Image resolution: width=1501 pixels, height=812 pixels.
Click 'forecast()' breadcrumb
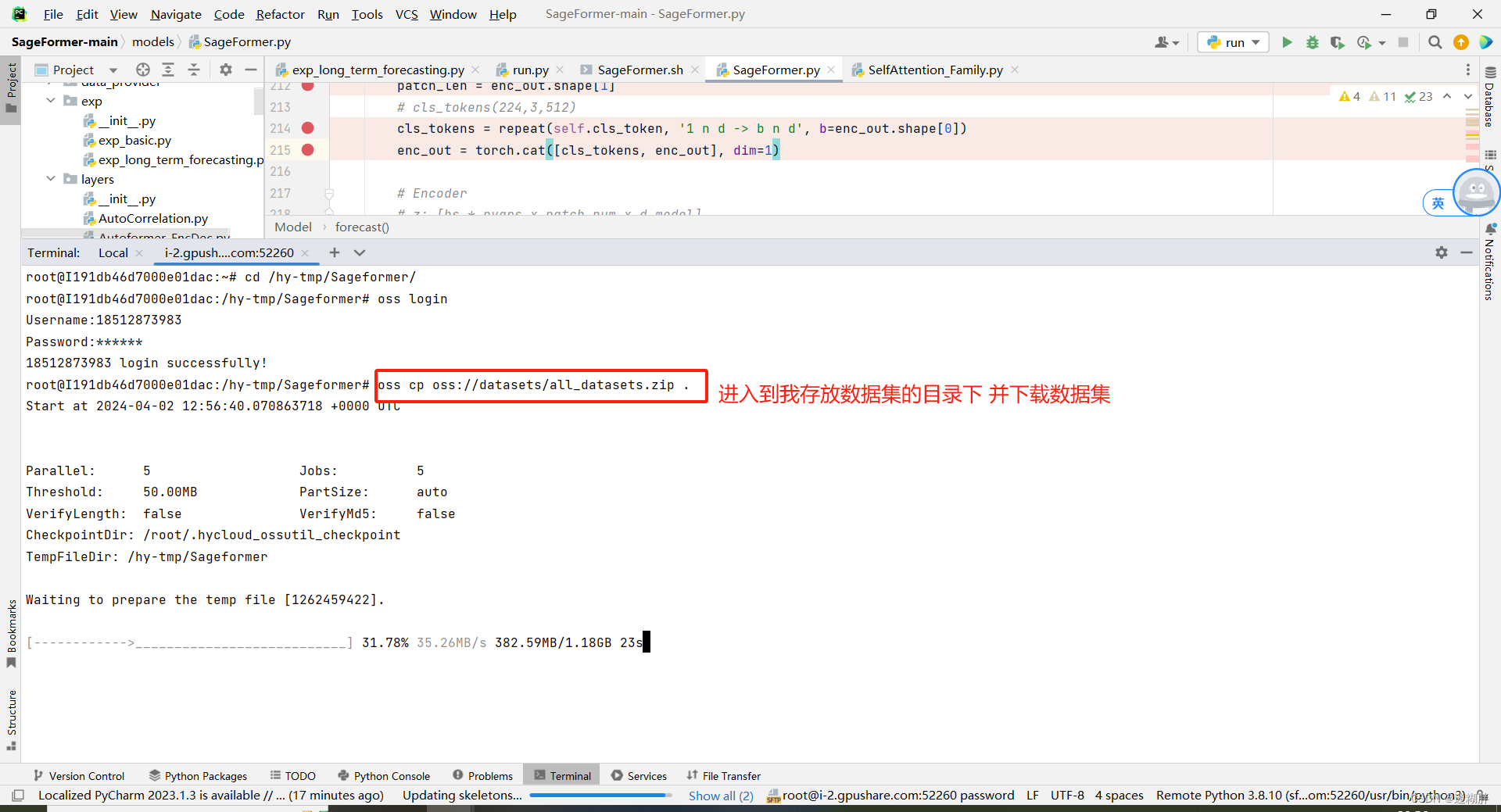pos(362,227)
